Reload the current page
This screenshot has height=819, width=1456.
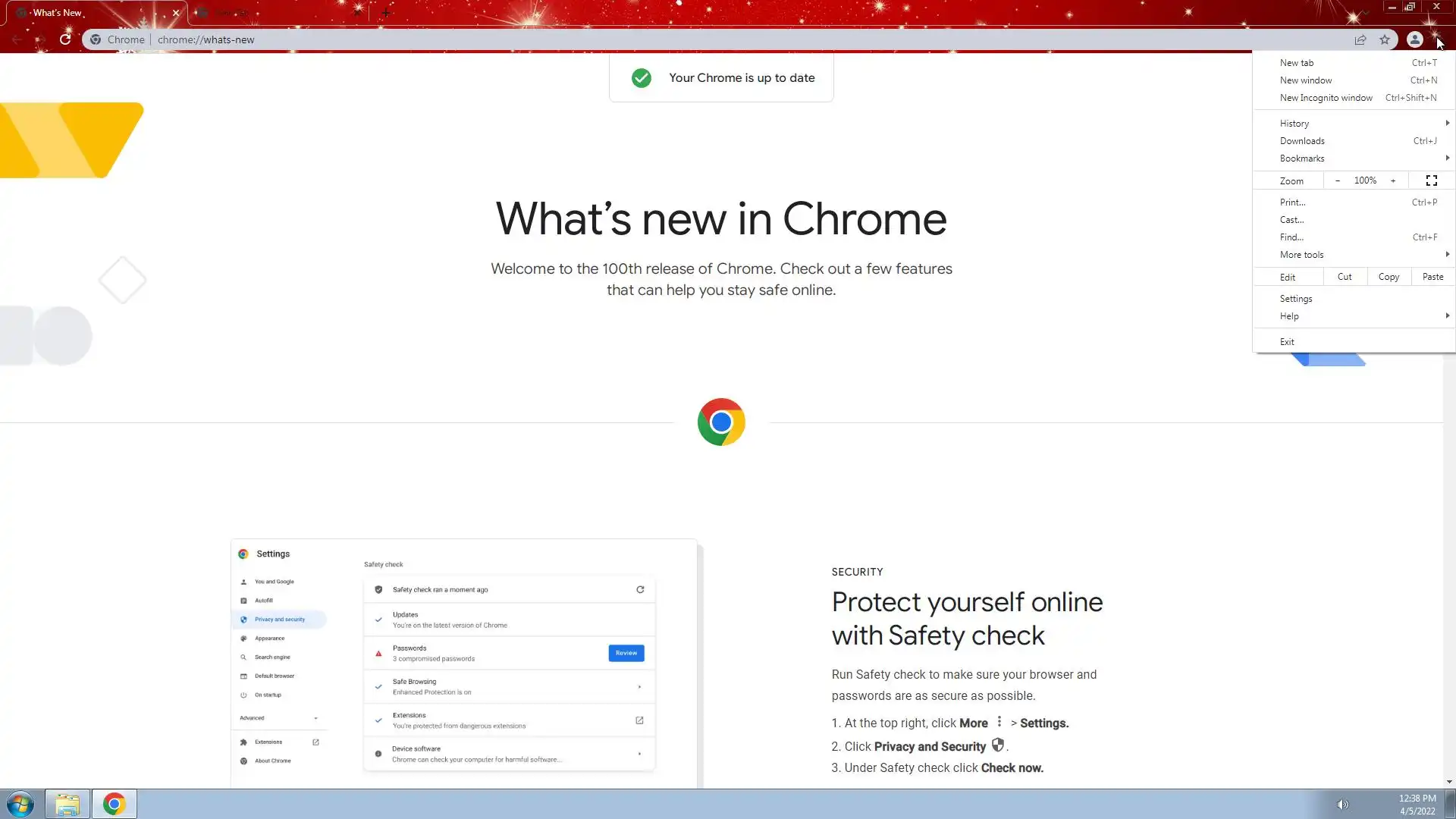[65, 39]
